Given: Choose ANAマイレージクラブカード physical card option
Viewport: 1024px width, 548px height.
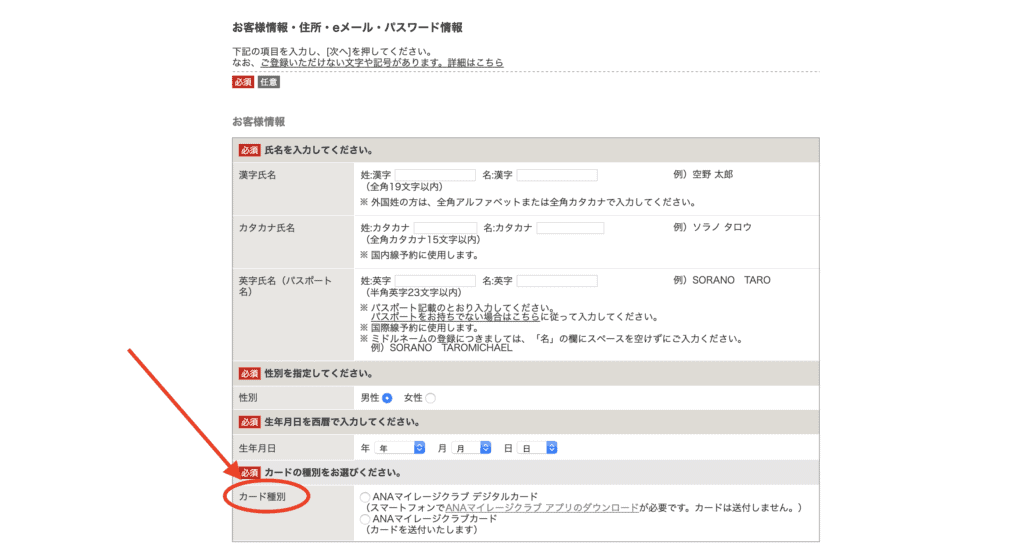Looking at the screenshot, I should 365,520.
